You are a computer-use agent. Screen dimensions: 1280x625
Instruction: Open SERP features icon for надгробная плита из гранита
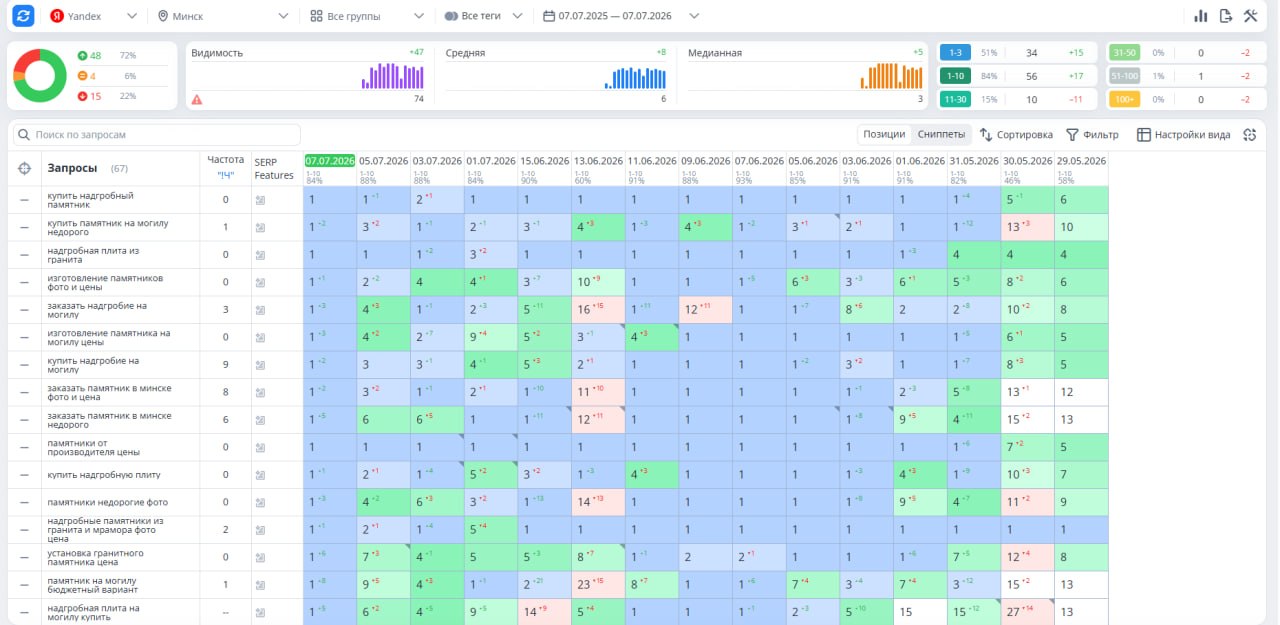[x=260, y=255]
